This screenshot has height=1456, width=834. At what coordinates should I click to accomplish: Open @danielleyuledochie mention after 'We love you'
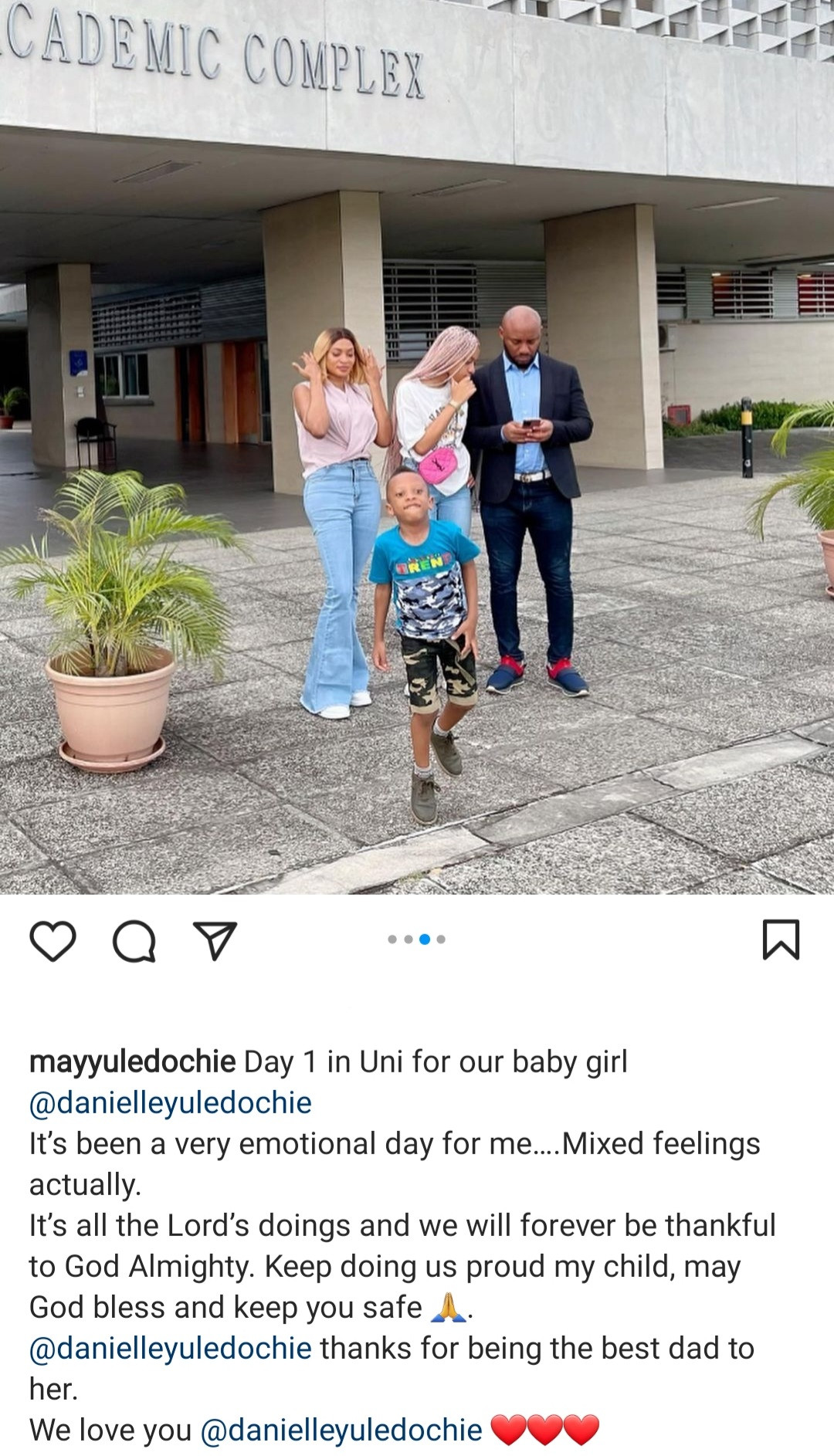click(x=341, y=1431)
